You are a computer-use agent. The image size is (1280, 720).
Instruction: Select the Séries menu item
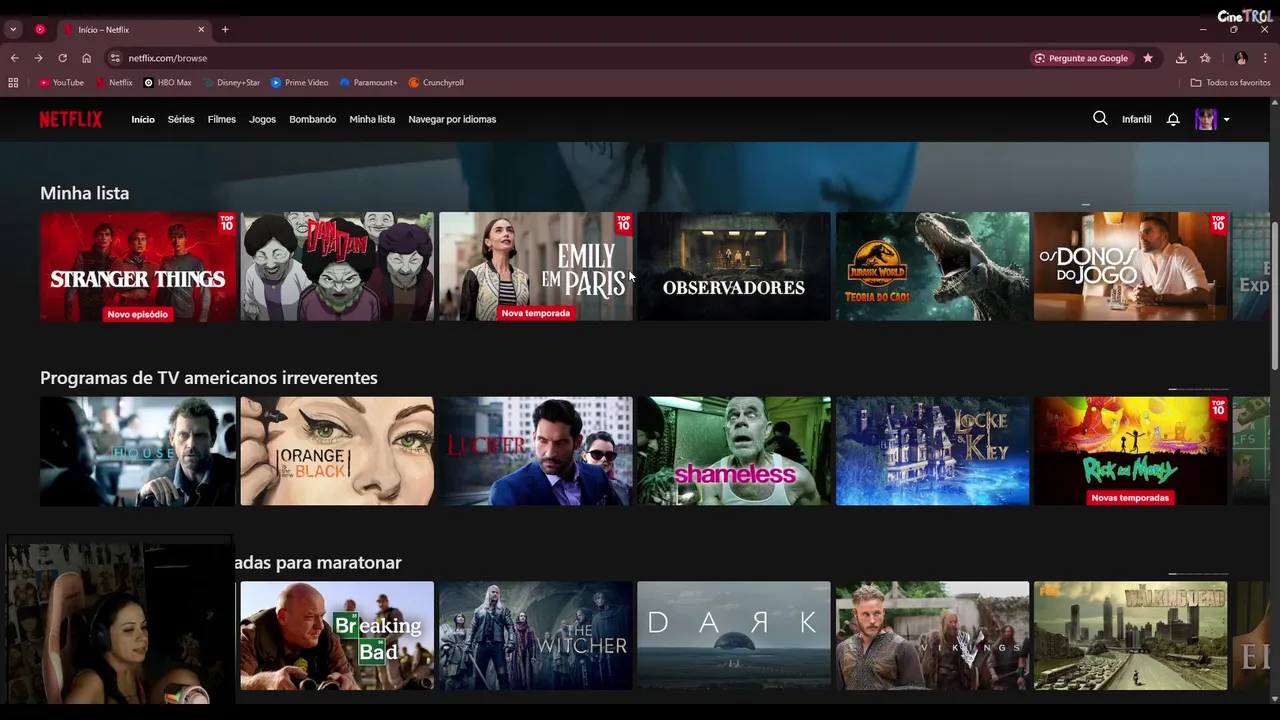tap(181, 119)
